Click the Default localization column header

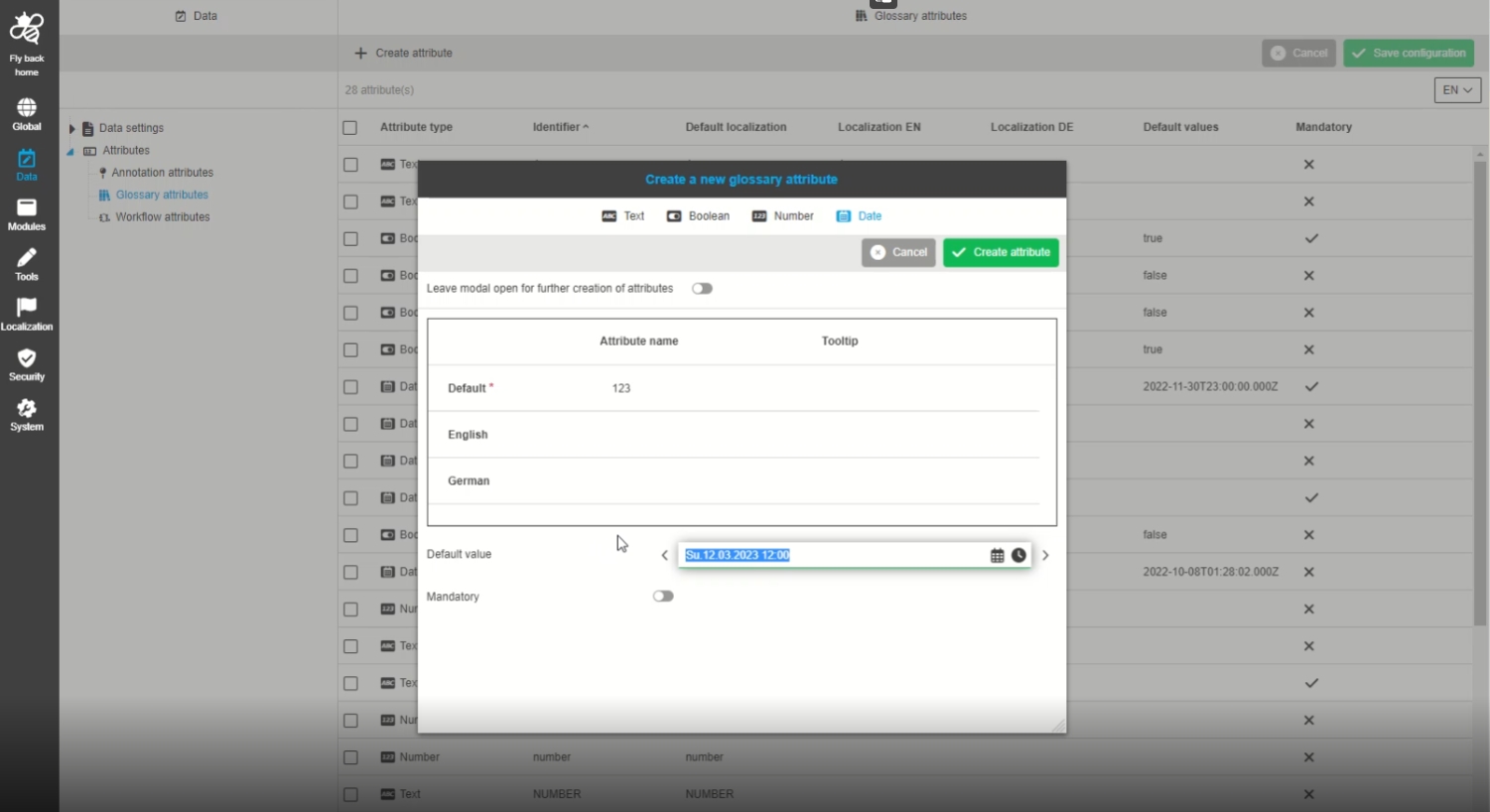click(x=736, y=127)
